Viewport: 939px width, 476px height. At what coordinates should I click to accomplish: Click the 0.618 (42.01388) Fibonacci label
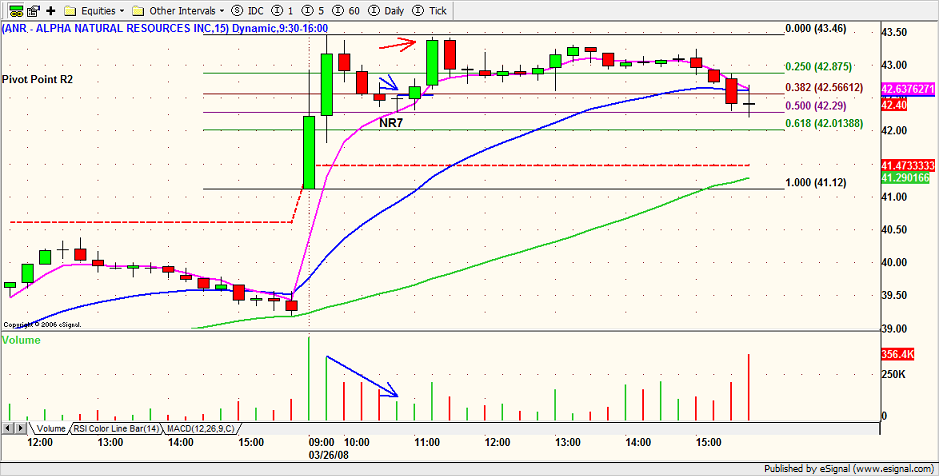coord(824,123)
